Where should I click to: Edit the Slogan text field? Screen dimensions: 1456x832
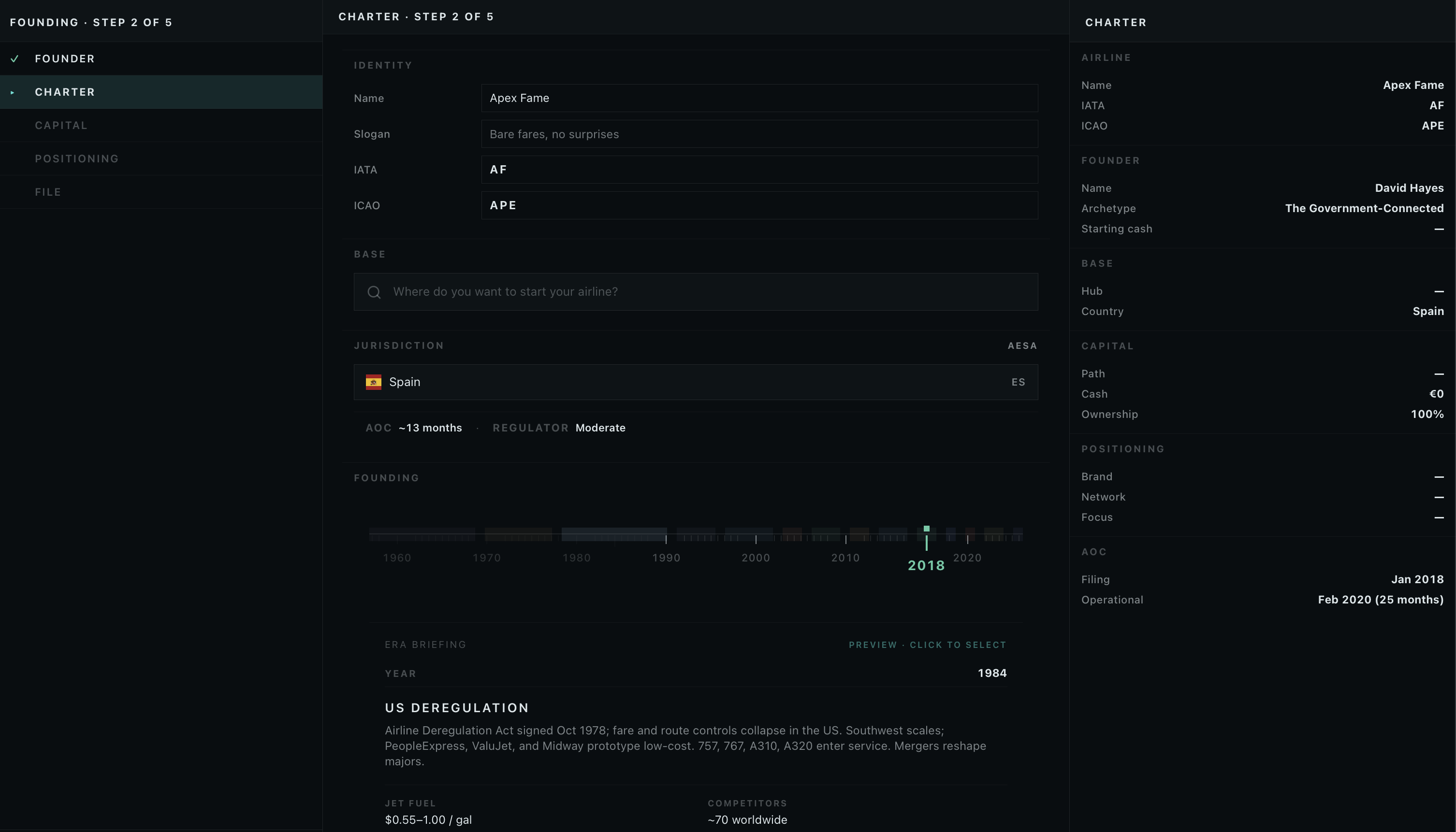coord(759,134)
